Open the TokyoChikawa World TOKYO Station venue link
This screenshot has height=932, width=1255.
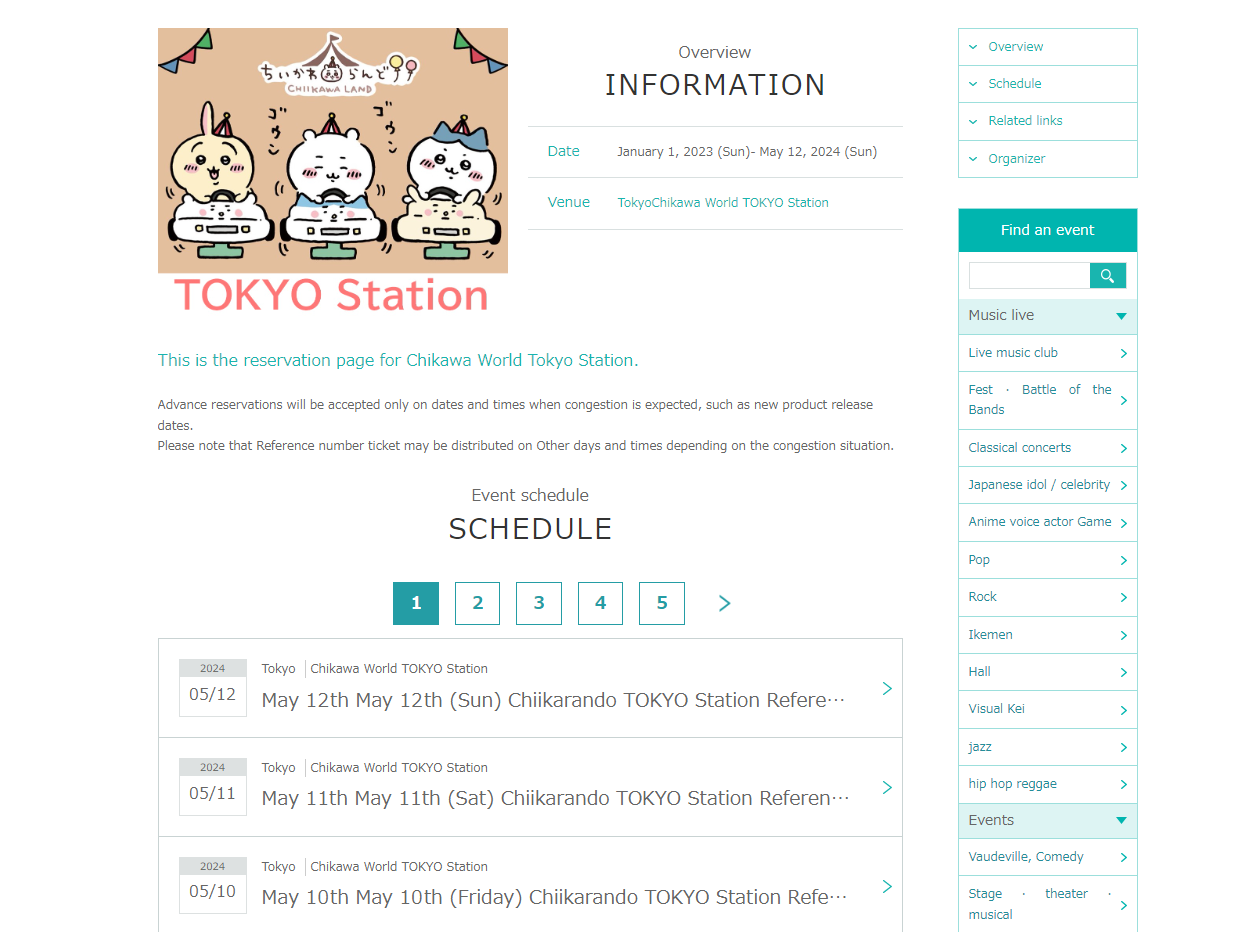click(x=722, y=203)
